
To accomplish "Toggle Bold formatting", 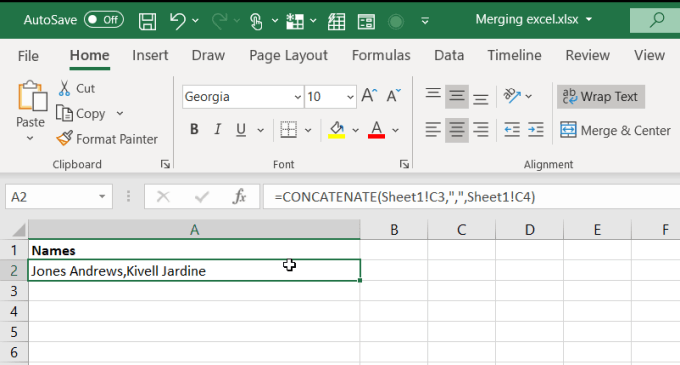I will (194, 129).
